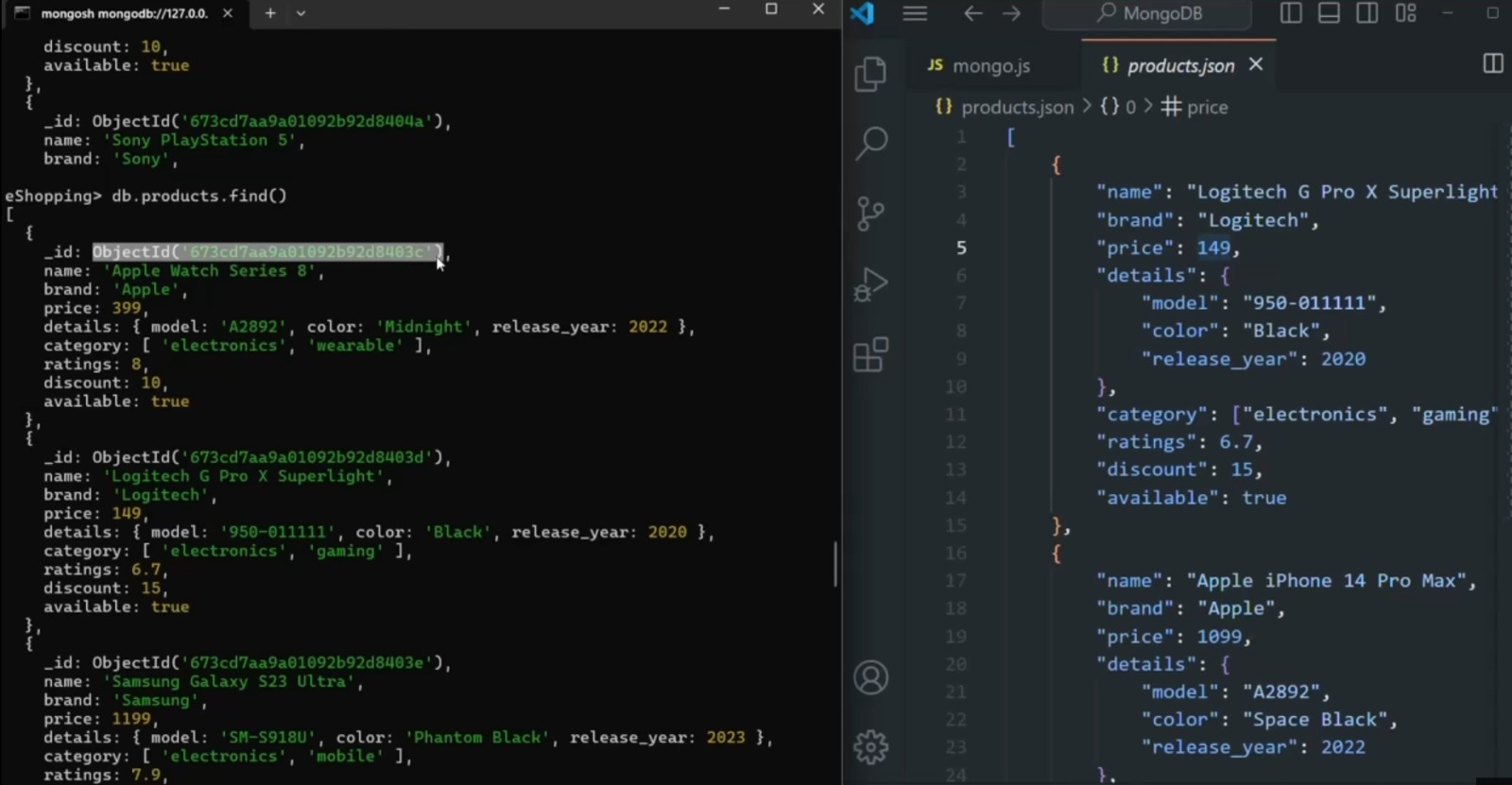Open the hamburger application menu
This screenshot has height=785, width=1512.
(x=915, y=13)
